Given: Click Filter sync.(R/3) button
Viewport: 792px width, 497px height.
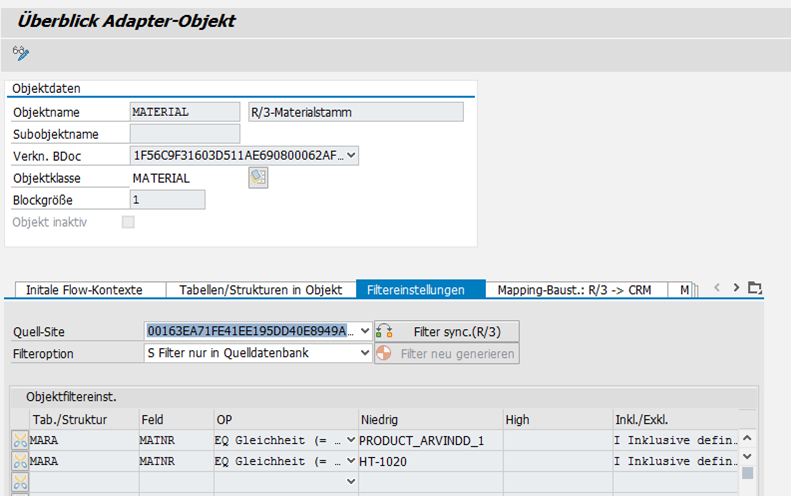Looking at the screenshot, I should pyautogui.click(x=447, y=331).
